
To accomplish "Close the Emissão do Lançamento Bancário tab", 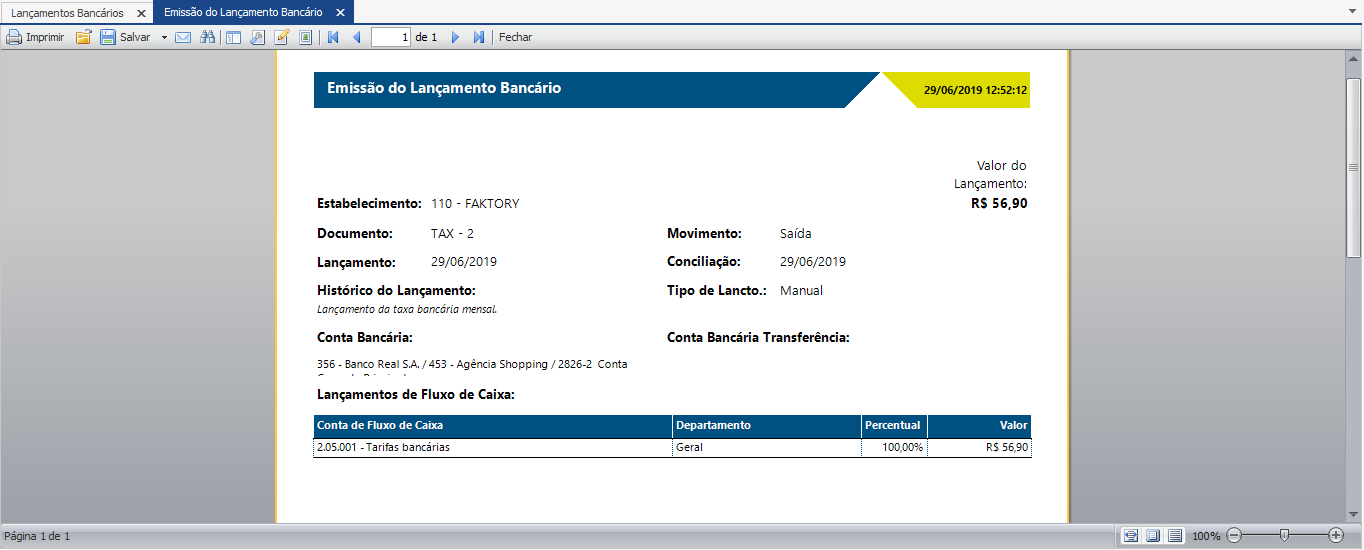I will (340, 13).
